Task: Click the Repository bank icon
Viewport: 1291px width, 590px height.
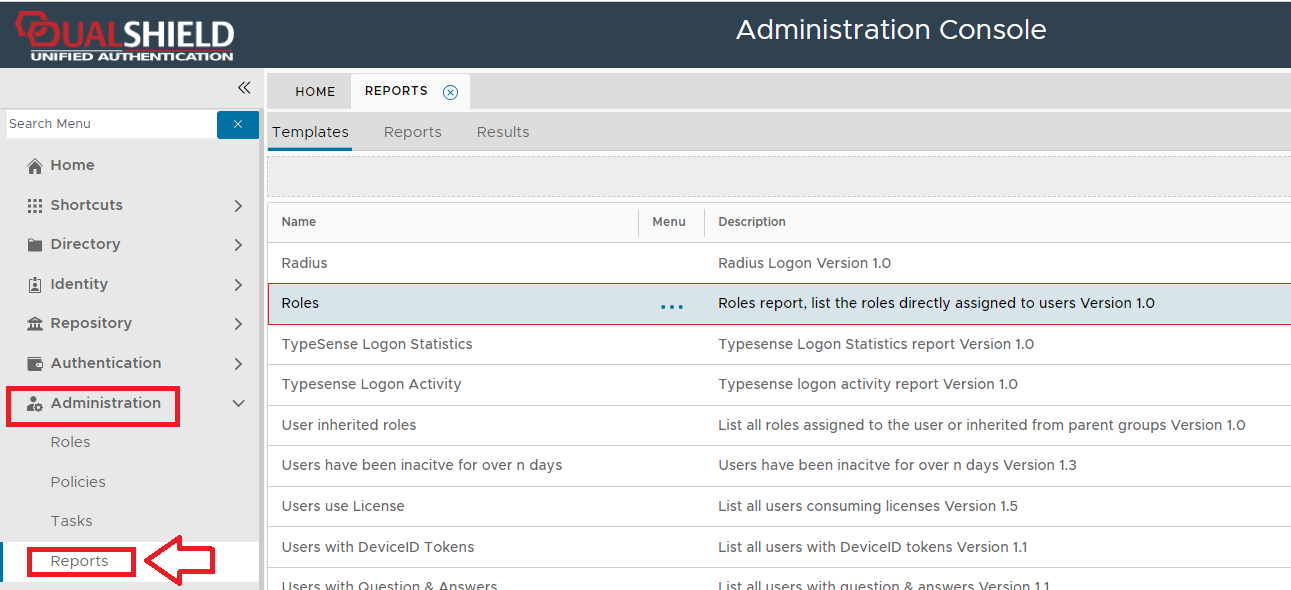Action: pos(35,324)
